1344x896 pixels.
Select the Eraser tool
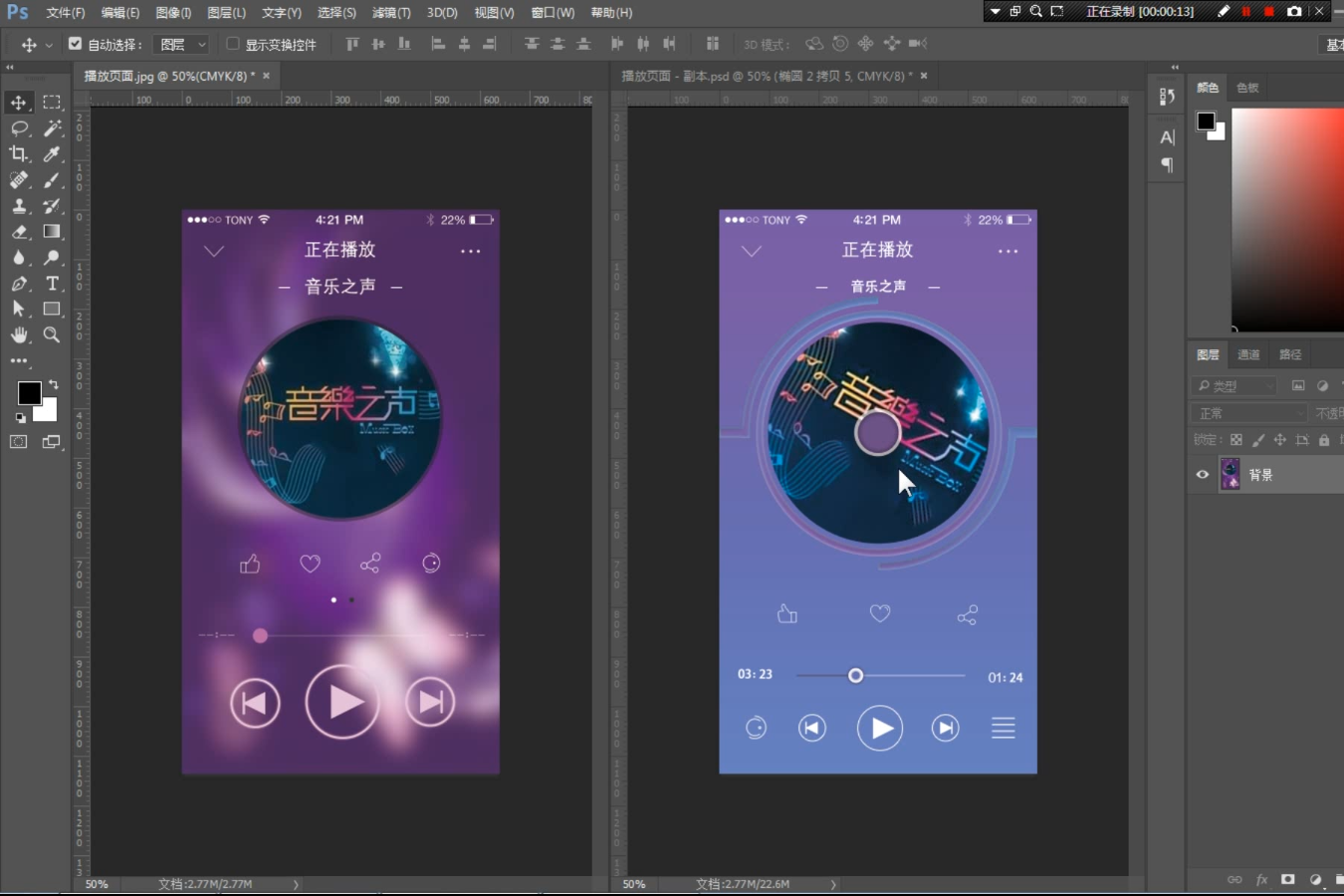point(19,232)
